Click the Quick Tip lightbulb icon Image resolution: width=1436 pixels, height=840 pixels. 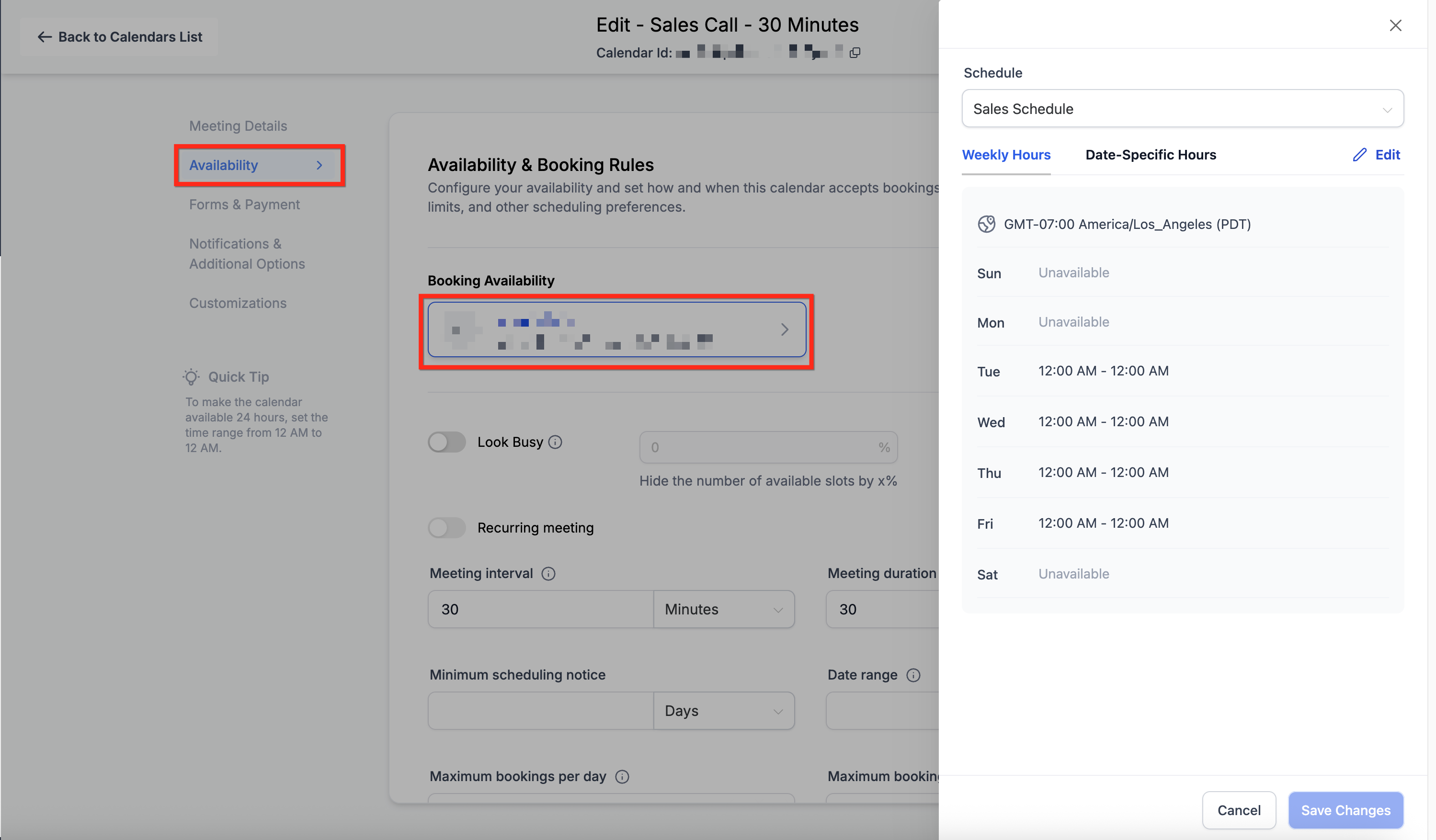tap(192, 377)
